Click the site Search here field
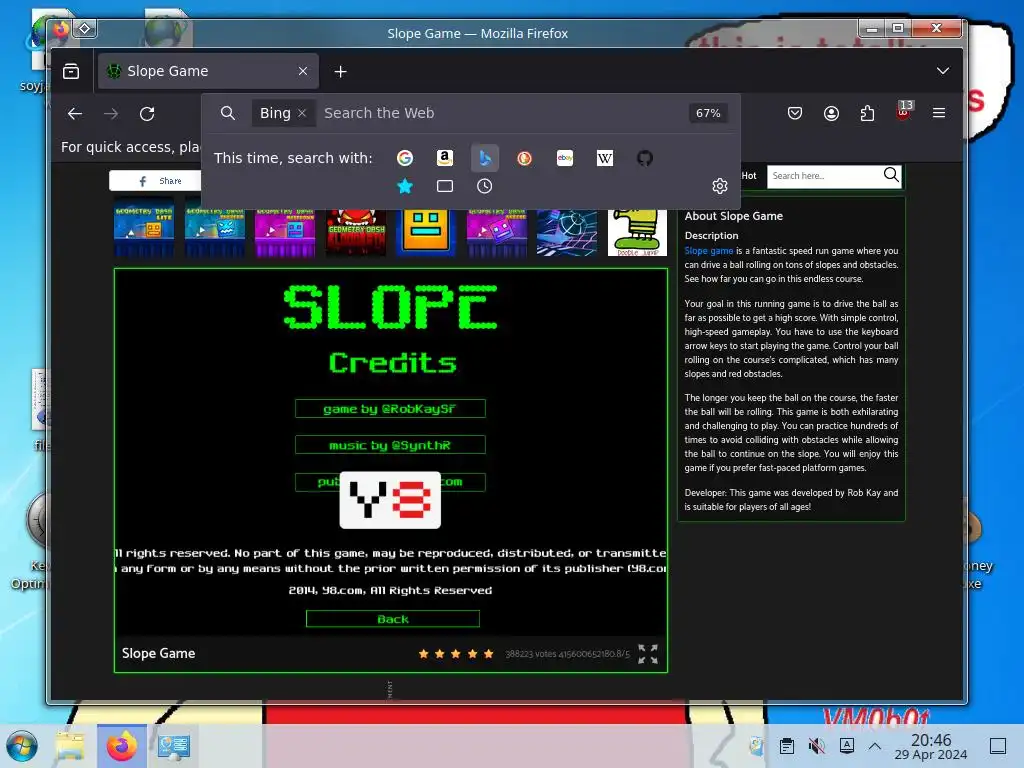 pos(825,176)
